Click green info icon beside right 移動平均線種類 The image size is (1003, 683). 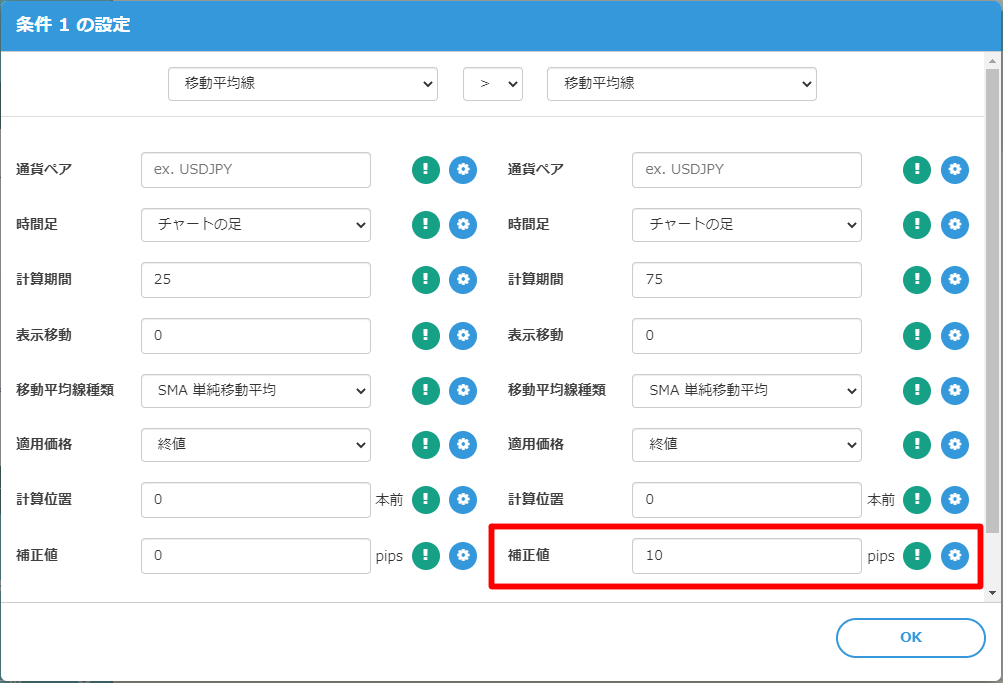917,390
